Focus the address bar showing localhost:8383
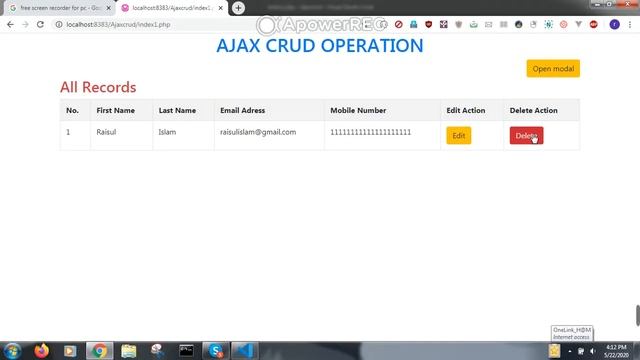 coord(118,24)
